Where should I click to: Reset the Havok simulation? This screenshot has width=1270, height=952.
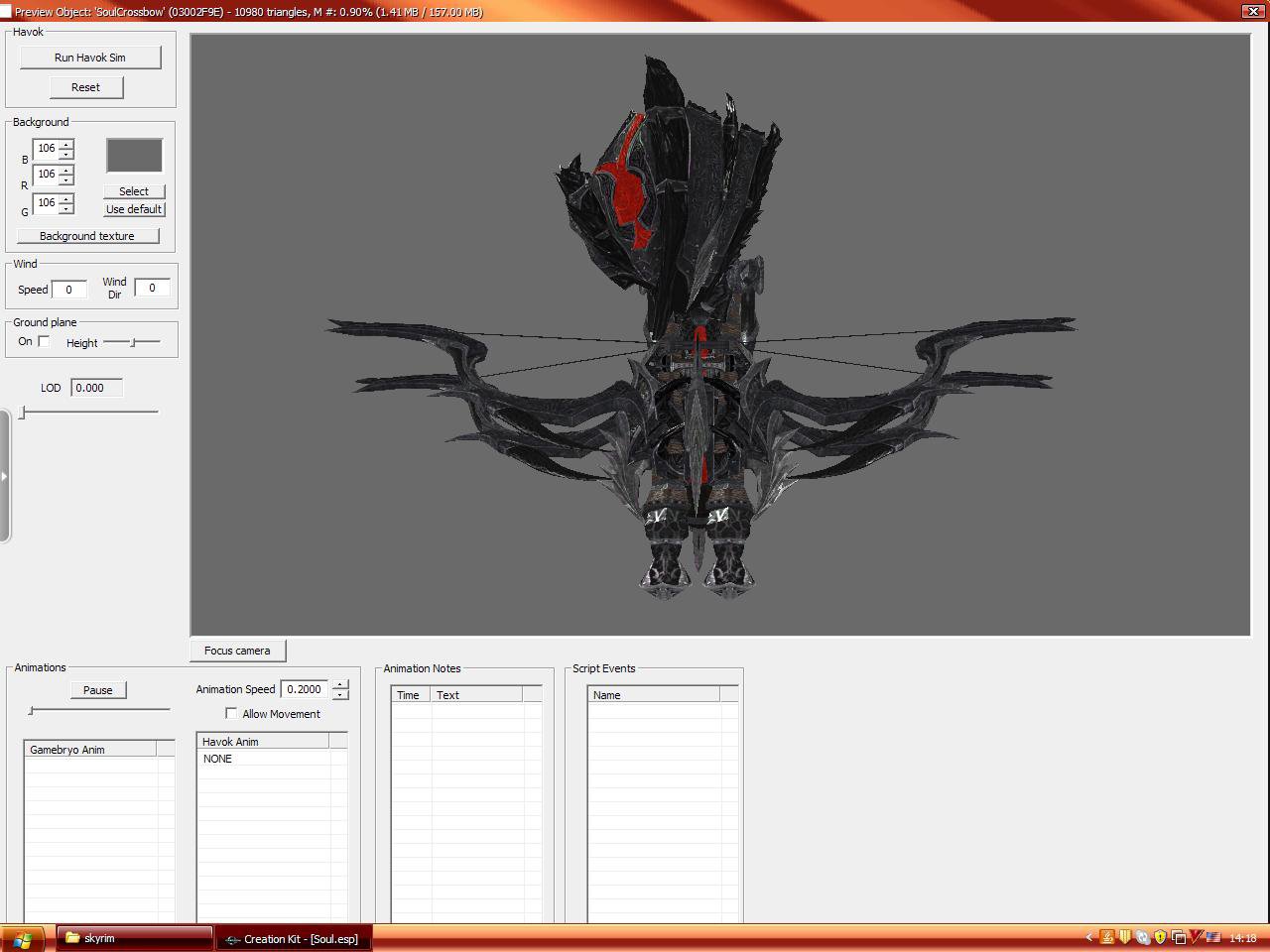click(86, 87)
